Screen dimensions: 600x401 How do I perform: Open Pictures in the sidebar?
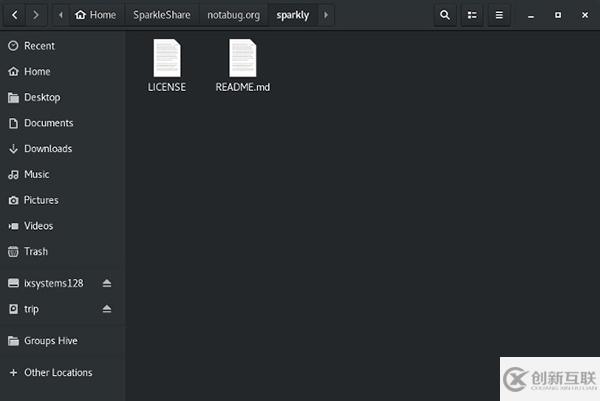click(62, 200)
